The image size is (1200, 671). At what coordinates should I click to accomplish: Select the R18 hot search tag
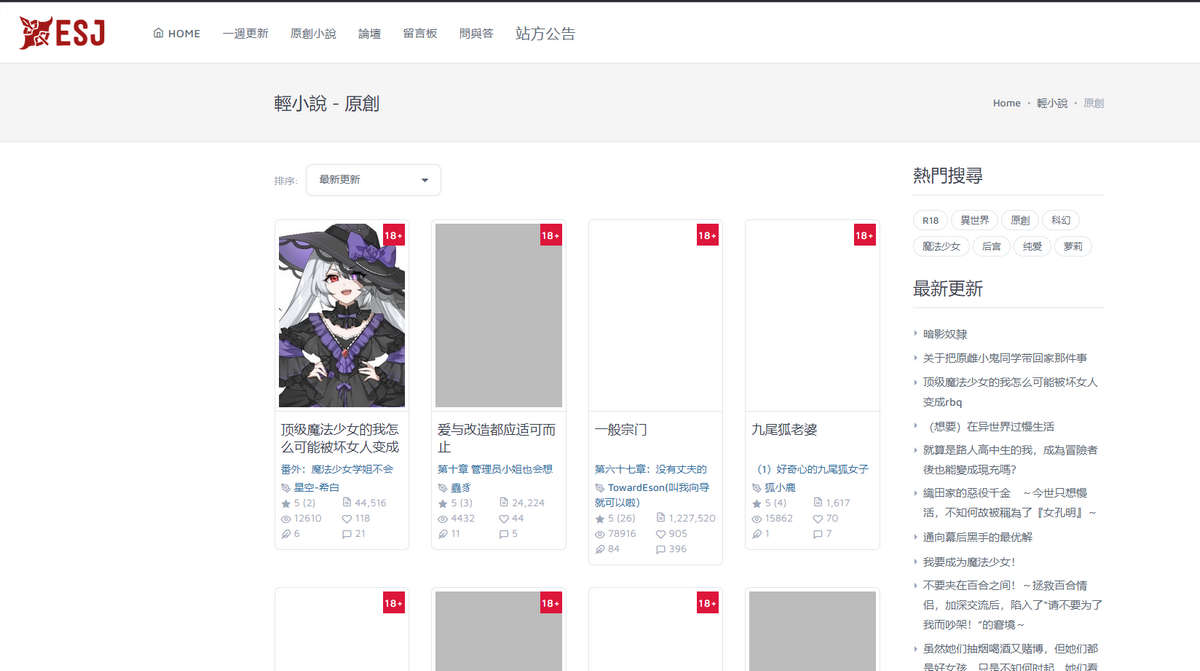(x=930, y=220)
